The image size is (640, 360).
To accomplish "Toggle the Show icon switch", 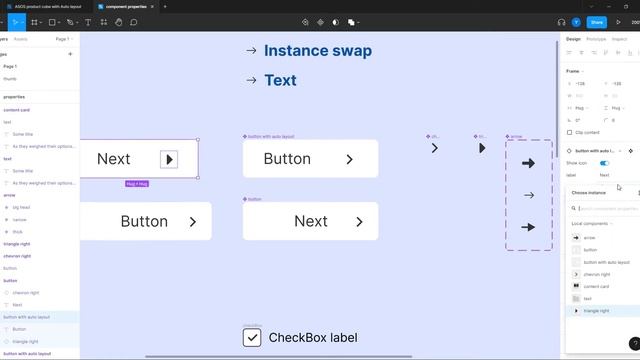I will coord(604,163).
